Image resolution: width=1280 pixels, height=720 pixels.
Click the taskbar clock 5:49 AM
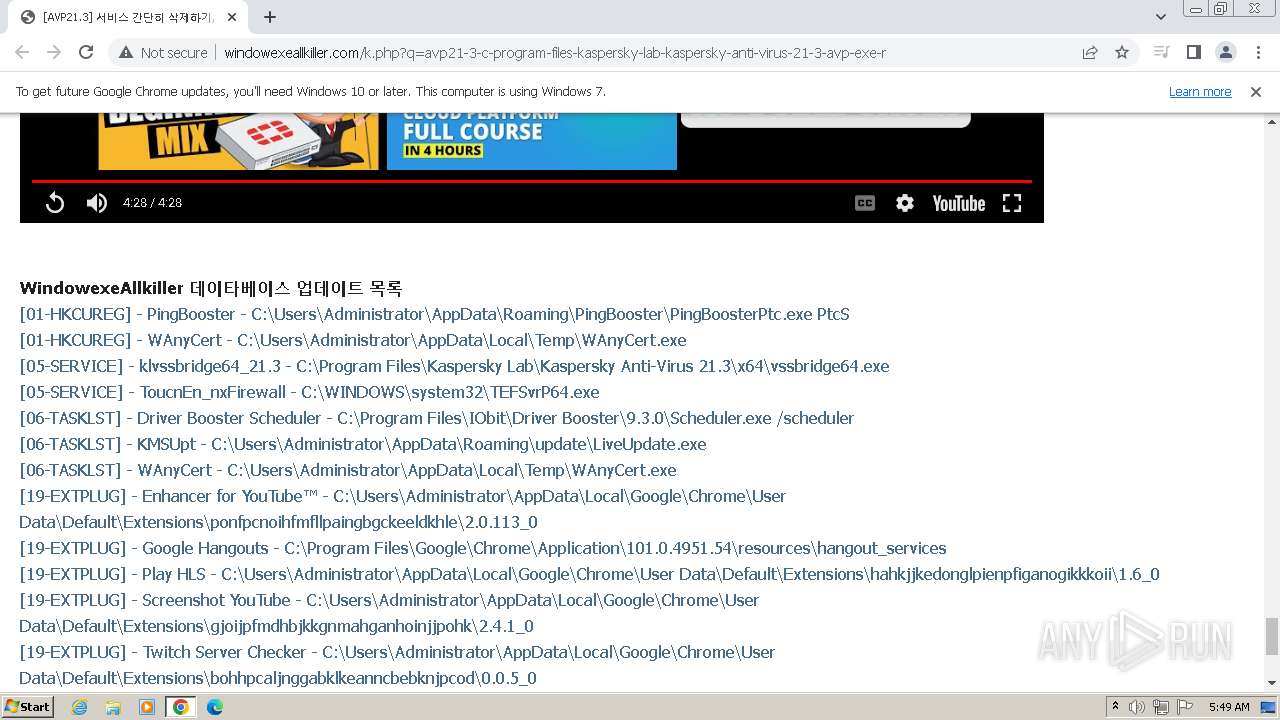coord(1229,707)
